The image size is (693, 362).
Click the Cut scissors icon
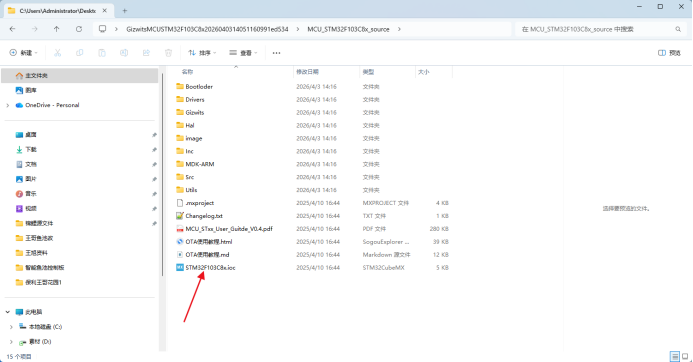pyautogui.click(x=57, y=53)
